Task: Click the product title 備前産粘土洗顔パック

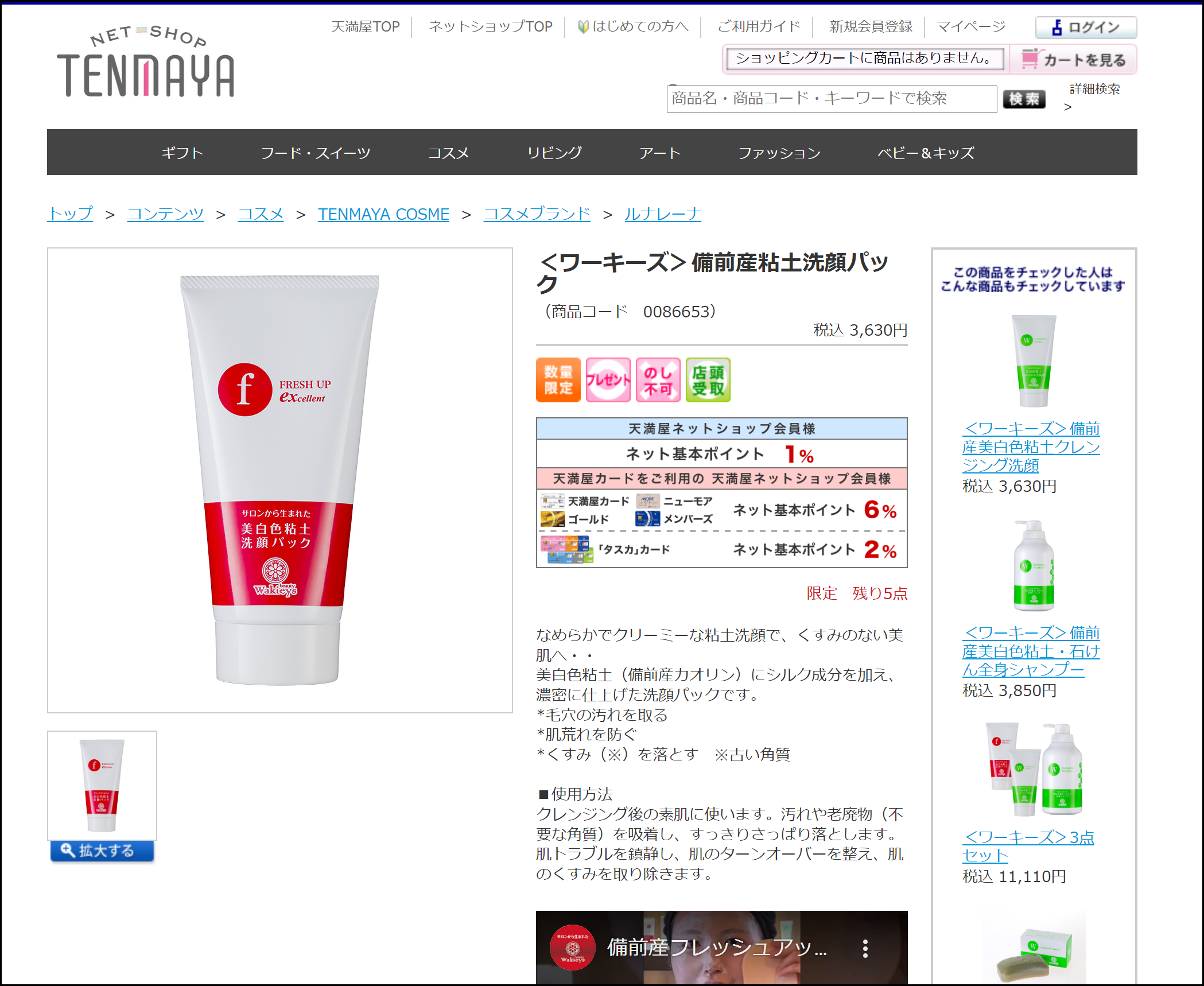Action: click(x=713, y=273)
